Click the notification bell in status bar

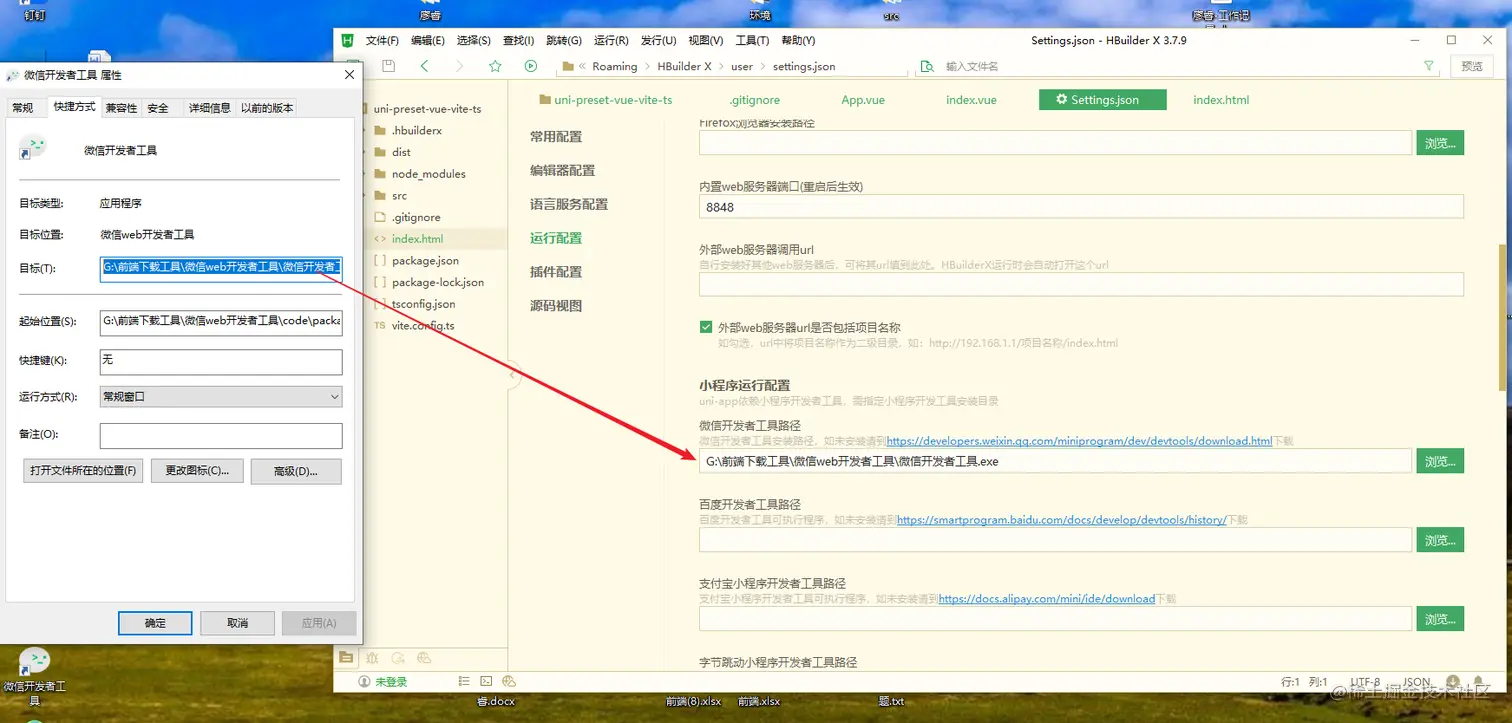coord(1479,681)
